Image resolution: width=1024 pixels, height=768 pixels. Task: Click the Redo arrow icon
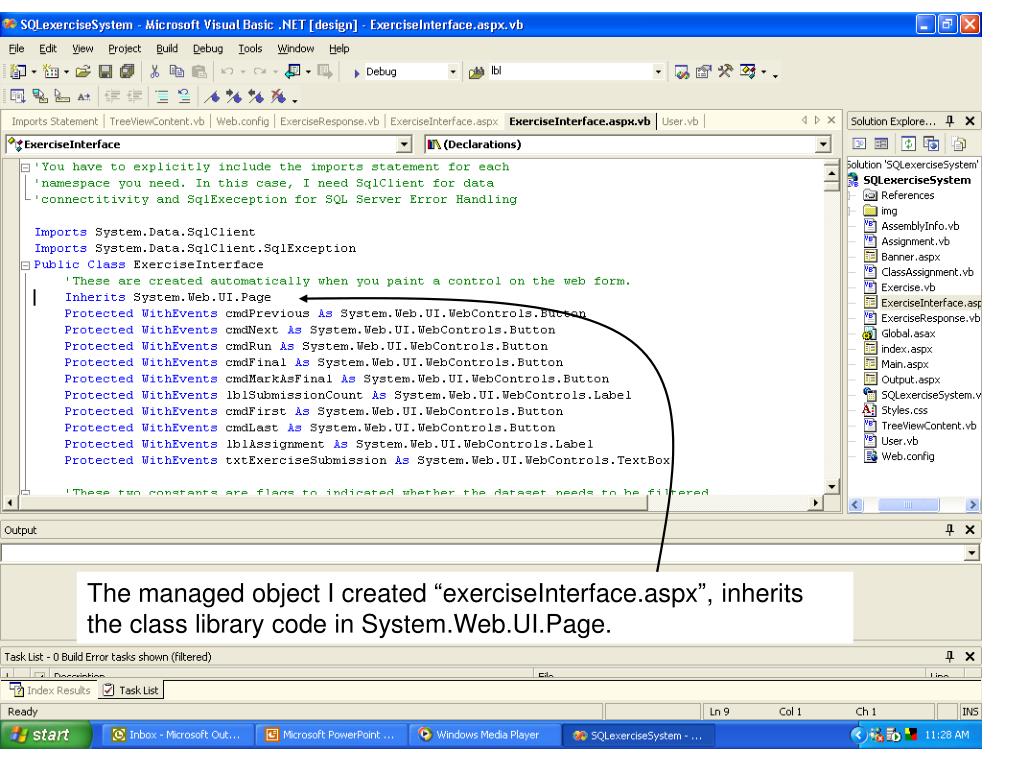[259, 71]
